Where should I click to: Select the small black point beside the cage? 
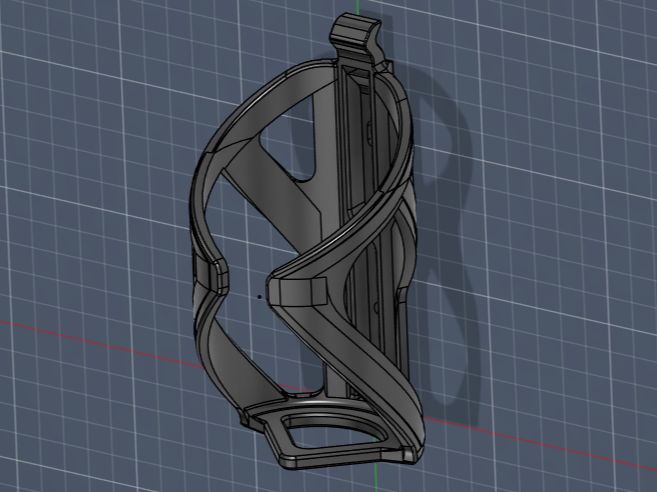click(x=259, y=297)
